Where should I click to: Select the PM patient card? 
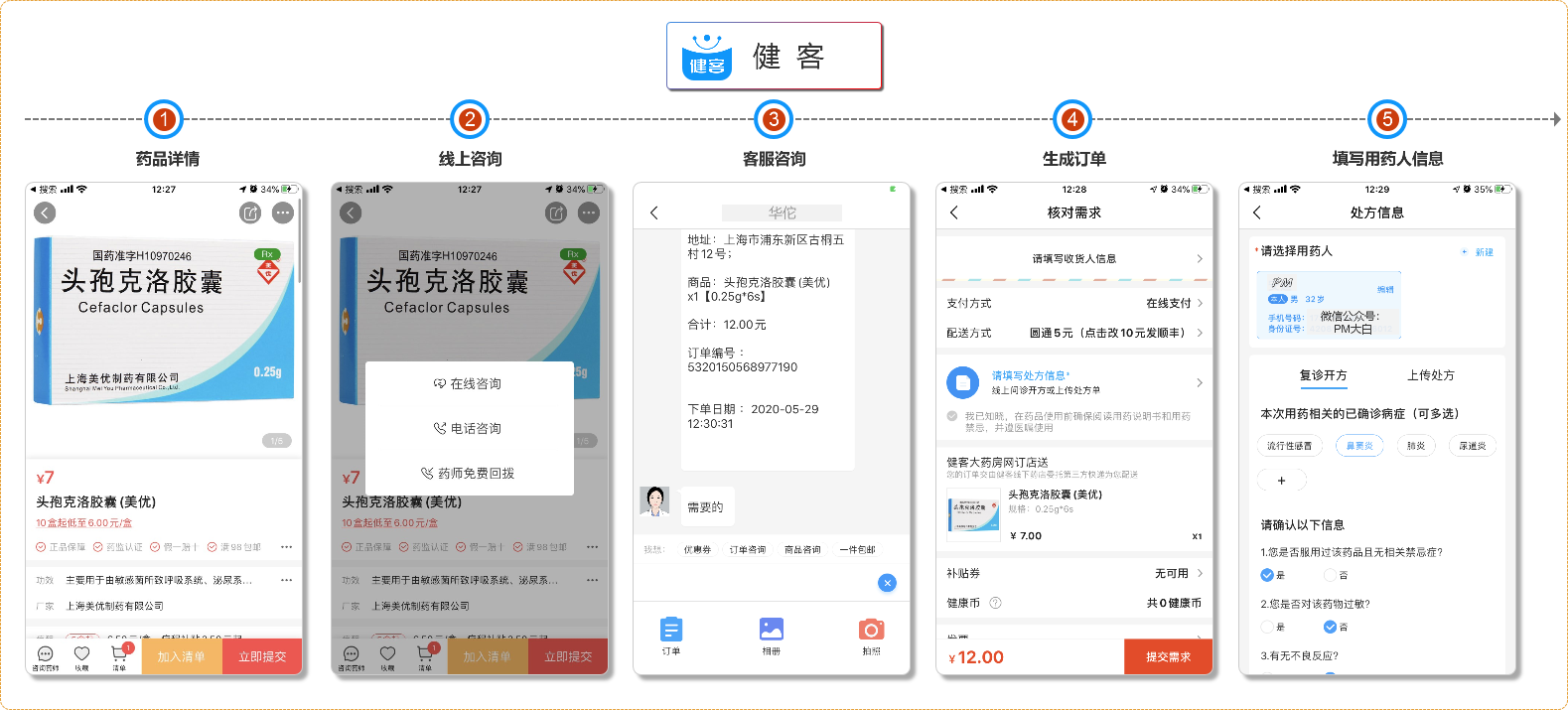[1329, 305]
